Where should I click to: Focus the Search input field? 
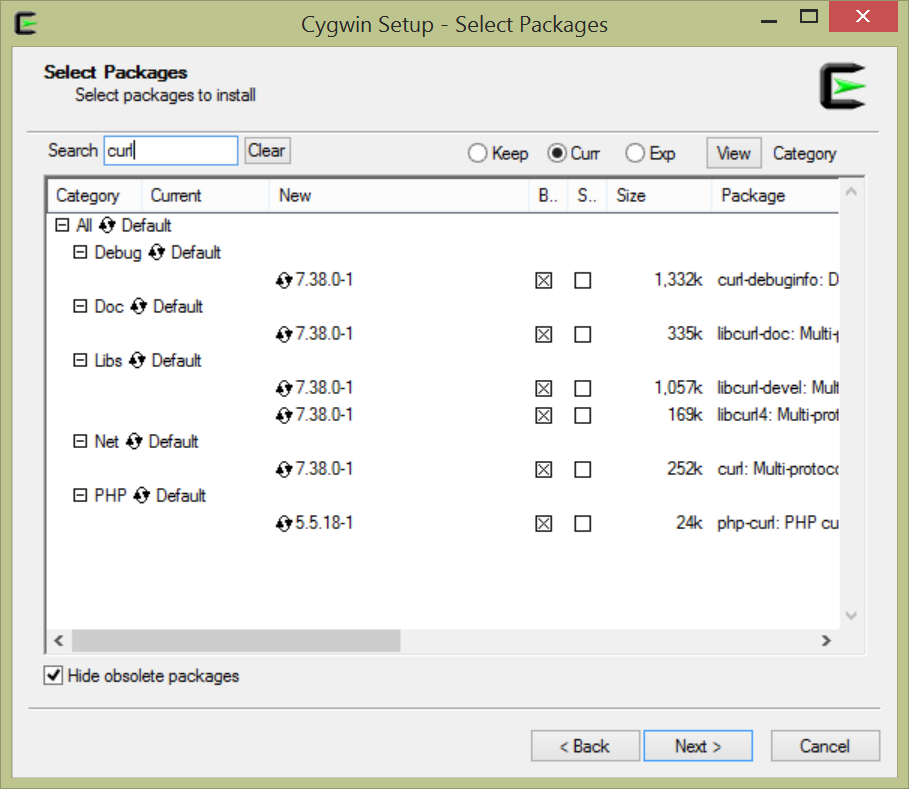170,151
